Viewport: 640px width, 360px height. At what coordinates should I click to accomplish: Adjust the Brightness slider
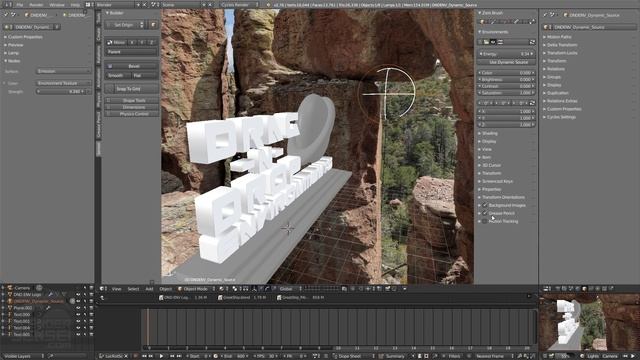tap(507, 80)
